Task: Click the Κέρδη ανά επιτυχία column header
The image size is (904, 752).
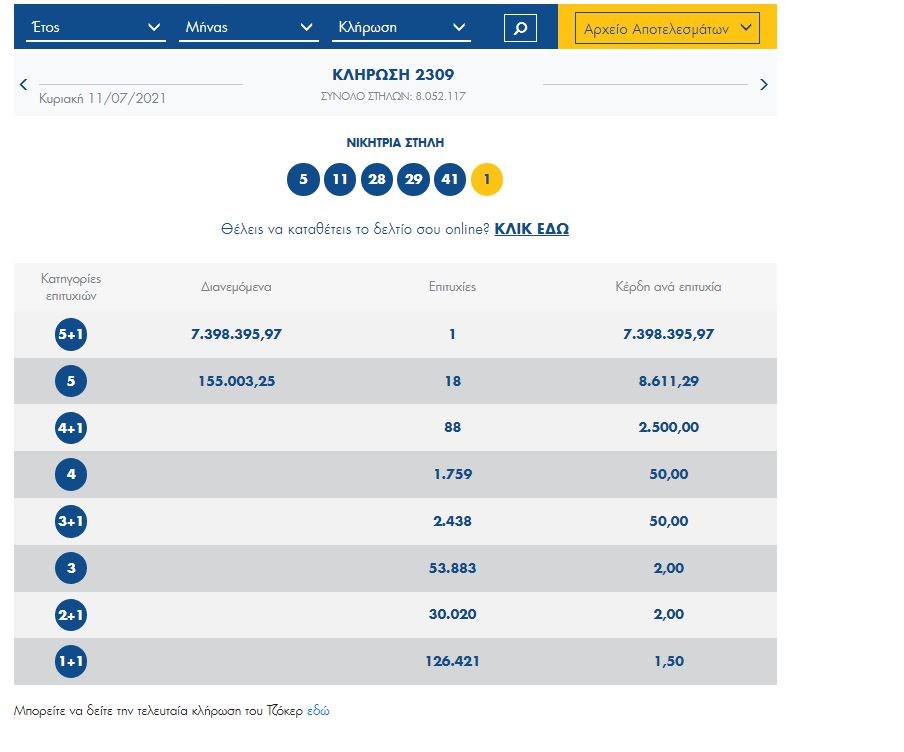Action: [668, 287]
